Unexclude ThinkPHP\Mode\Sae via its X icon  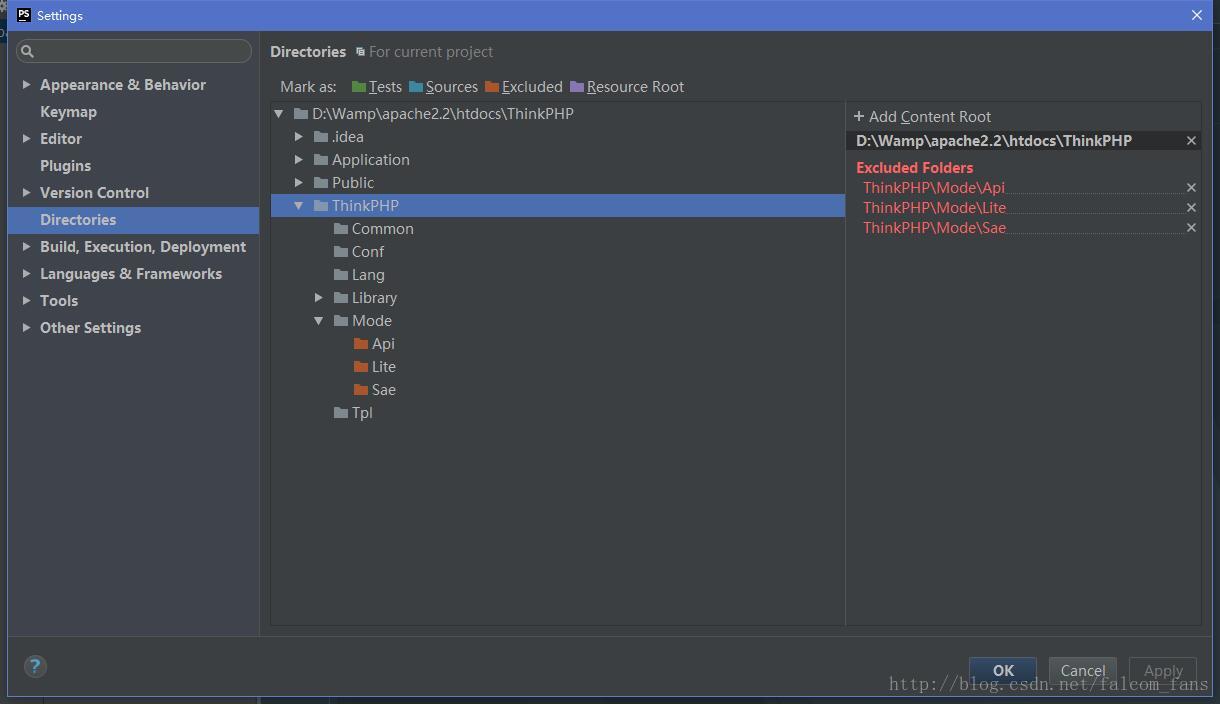(1191, 227)
